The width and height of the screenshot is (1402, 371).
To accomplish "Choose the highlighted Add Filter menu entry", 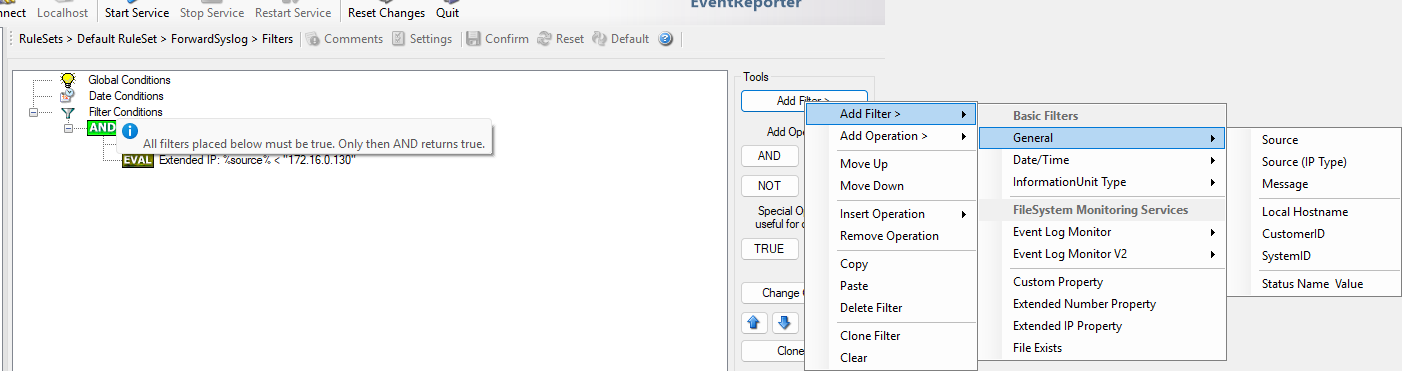I will click(890, 114).
